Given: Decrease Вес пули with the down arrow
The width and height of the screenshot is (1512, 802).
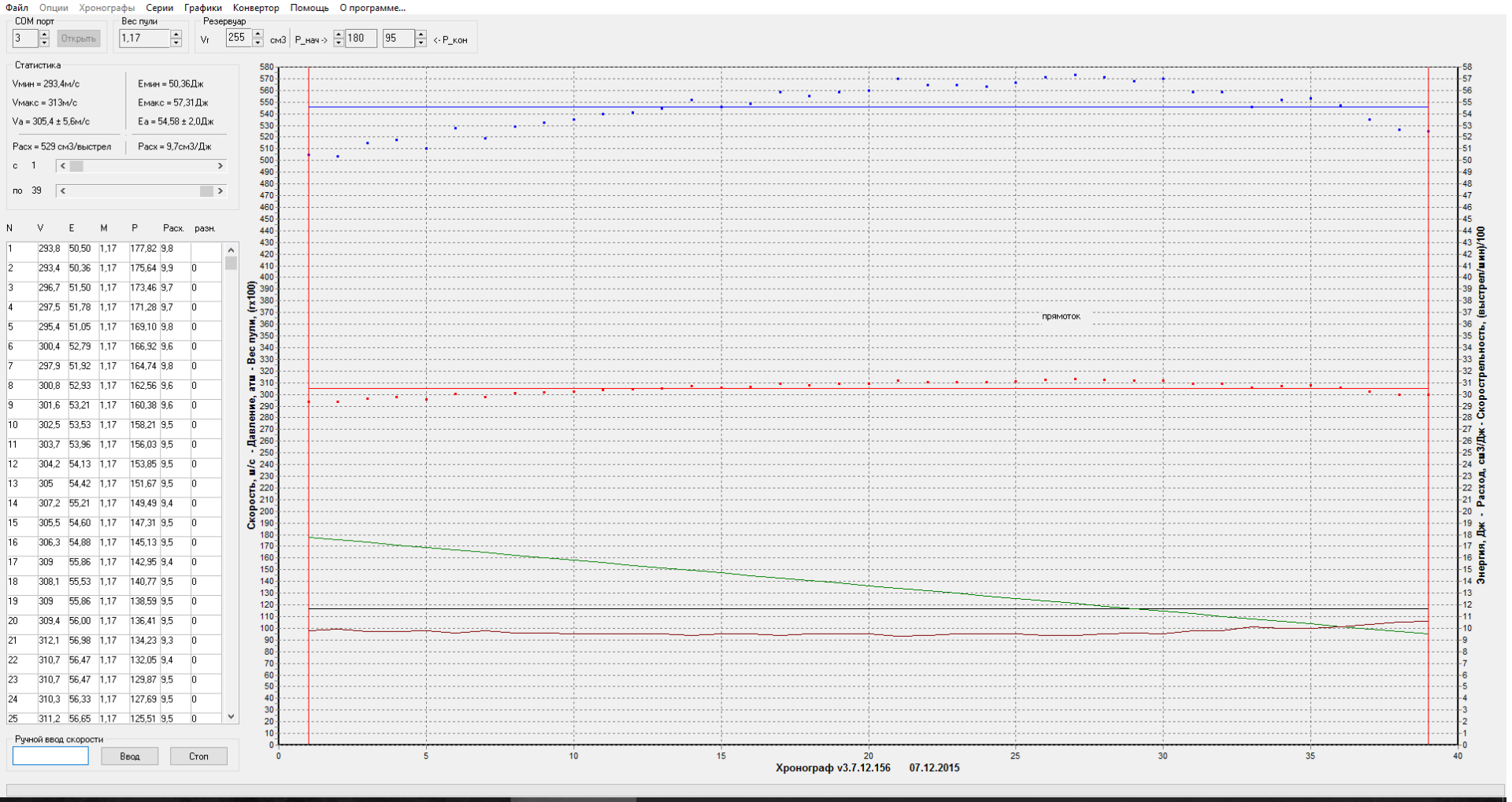Looking at the screenshot, I should click(176, 43).
